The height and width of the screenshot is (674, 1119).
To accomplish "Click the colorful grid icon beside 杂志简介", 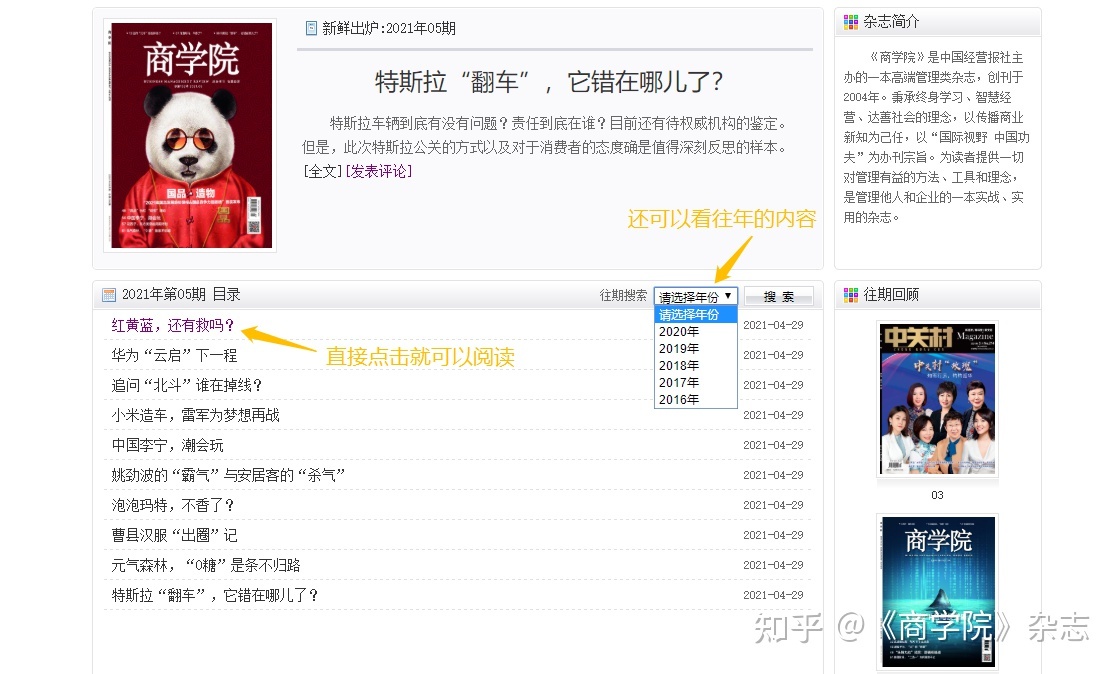I will pyautogui.click(x=851, y=22).
